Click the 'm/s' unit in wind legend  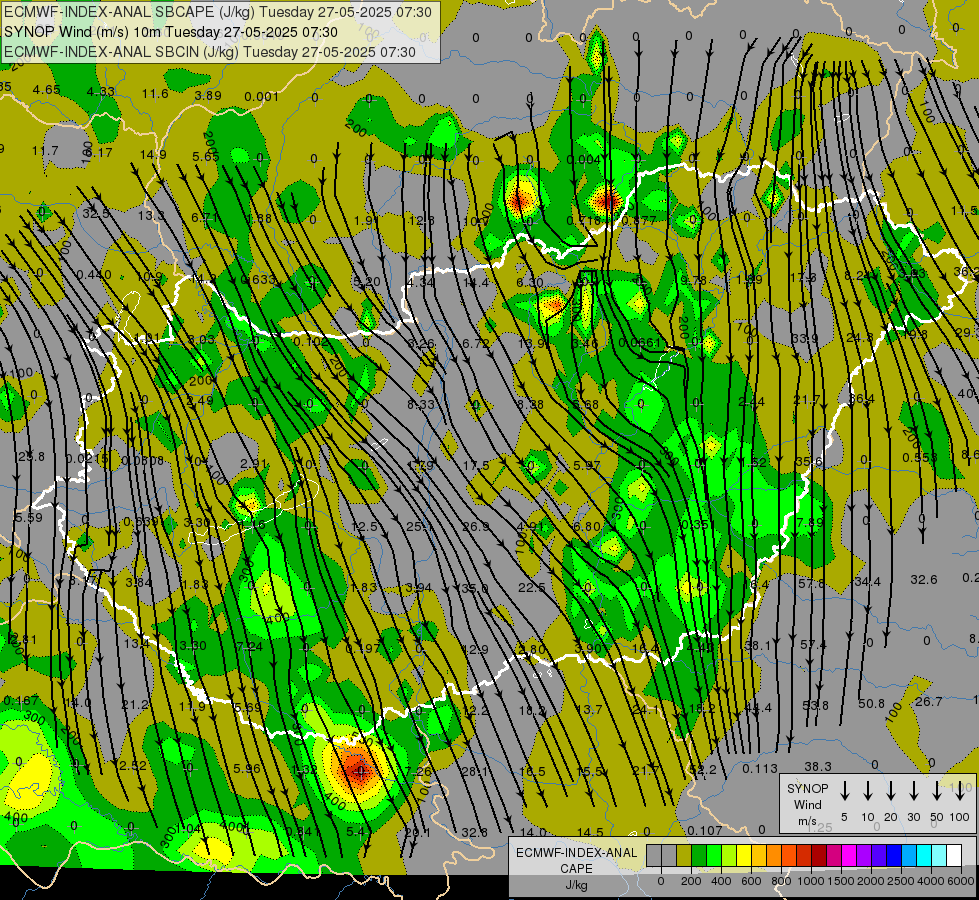point(807,821)
